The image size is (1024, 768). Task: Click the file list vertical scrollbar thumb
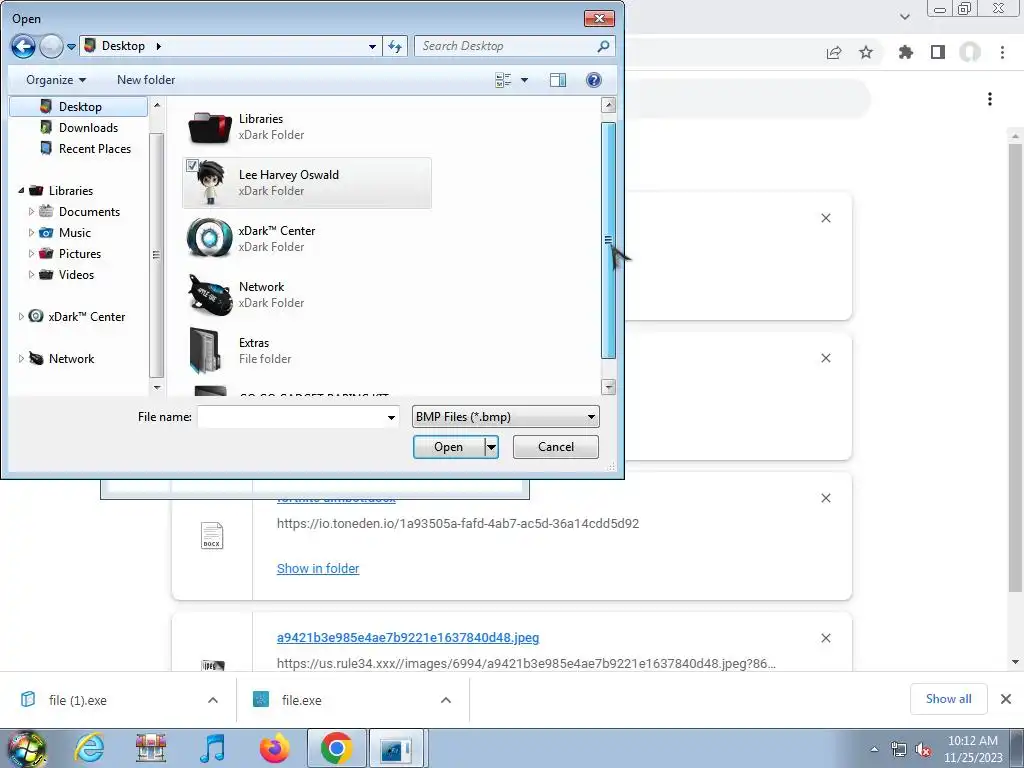[x=608, y=240]
